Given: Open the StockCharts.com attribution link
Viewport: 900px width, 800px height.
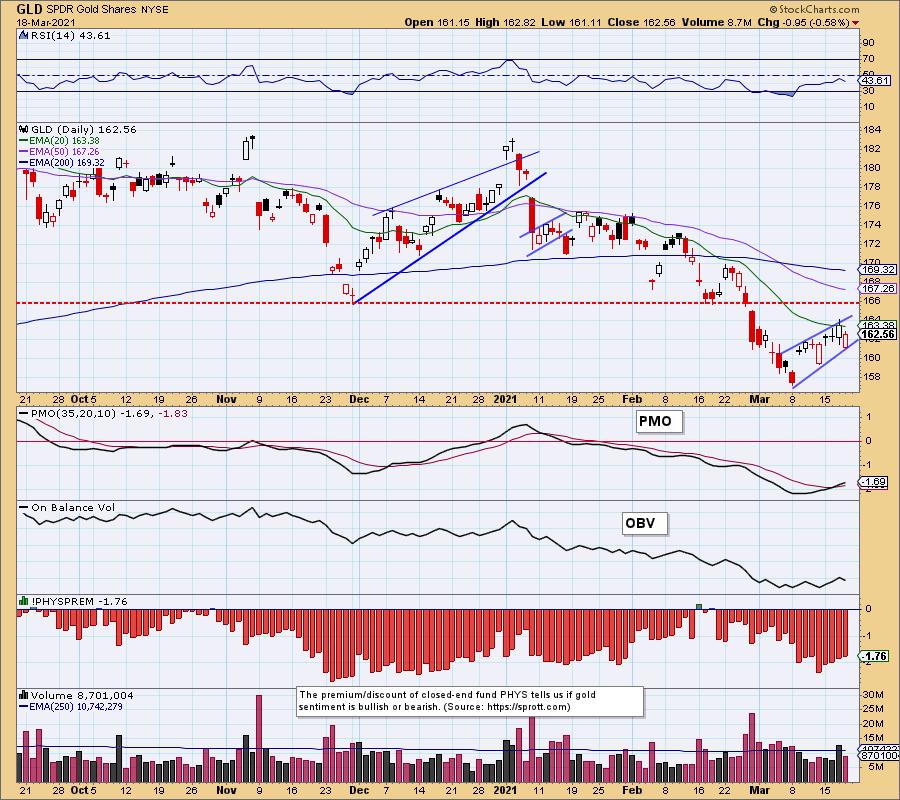Looking at the screenshot, I should (x=814, y=9).
